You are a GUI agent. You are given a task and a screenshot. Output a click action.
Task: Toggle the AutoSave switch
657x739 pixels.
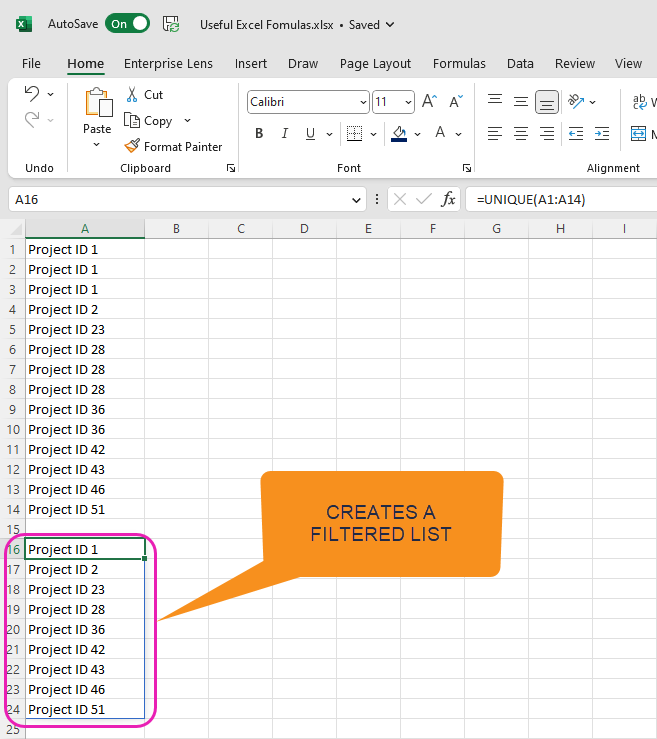(128, 24)
